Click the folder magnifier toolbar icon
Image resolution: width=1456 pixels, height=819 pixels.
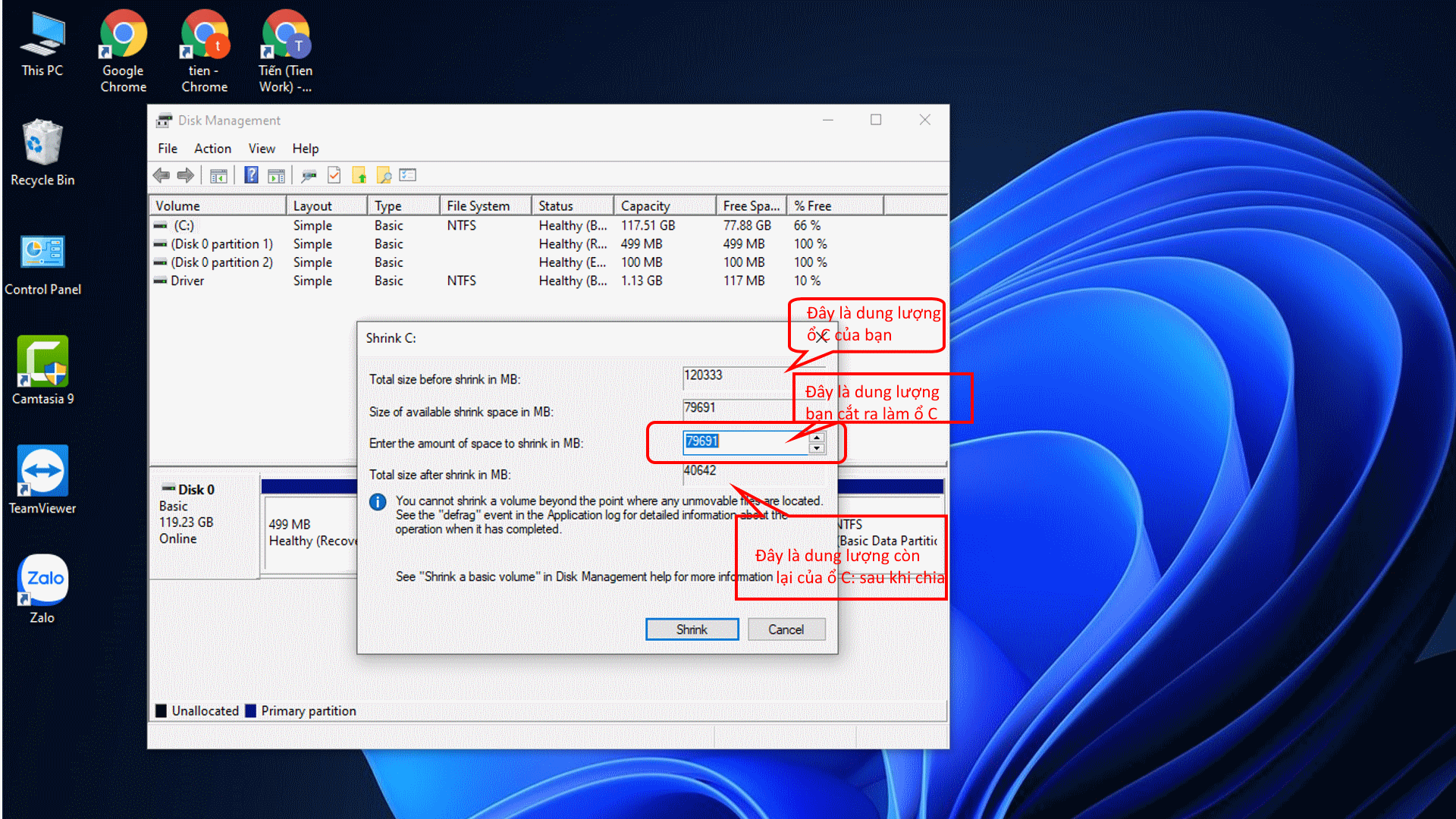point(384,176)
